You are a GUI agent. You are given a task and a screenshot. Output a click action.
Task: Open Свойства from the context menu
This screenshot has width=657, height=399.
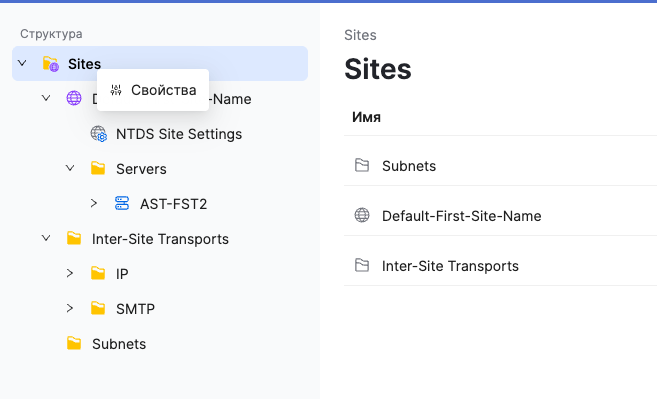[153, 90]
